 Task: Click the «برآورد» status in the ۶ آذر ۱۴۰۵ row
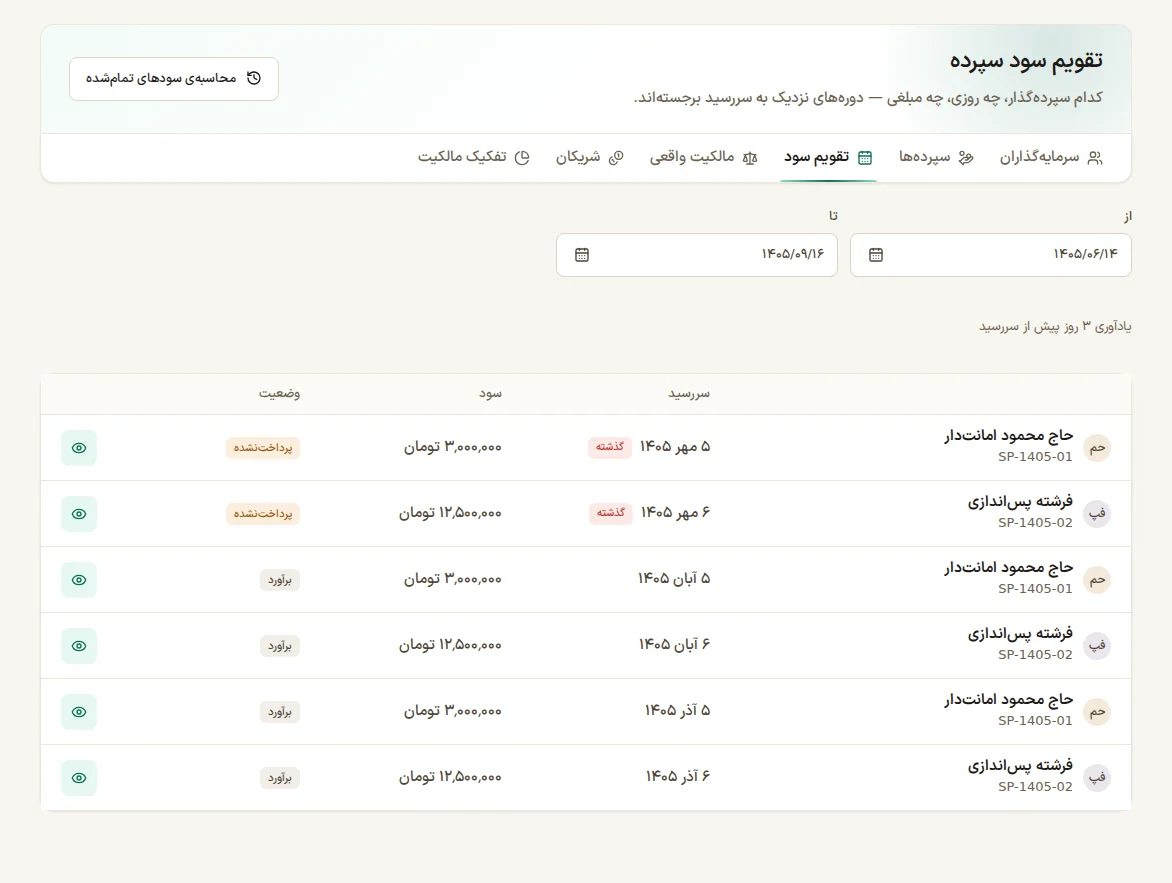[280, 778]
